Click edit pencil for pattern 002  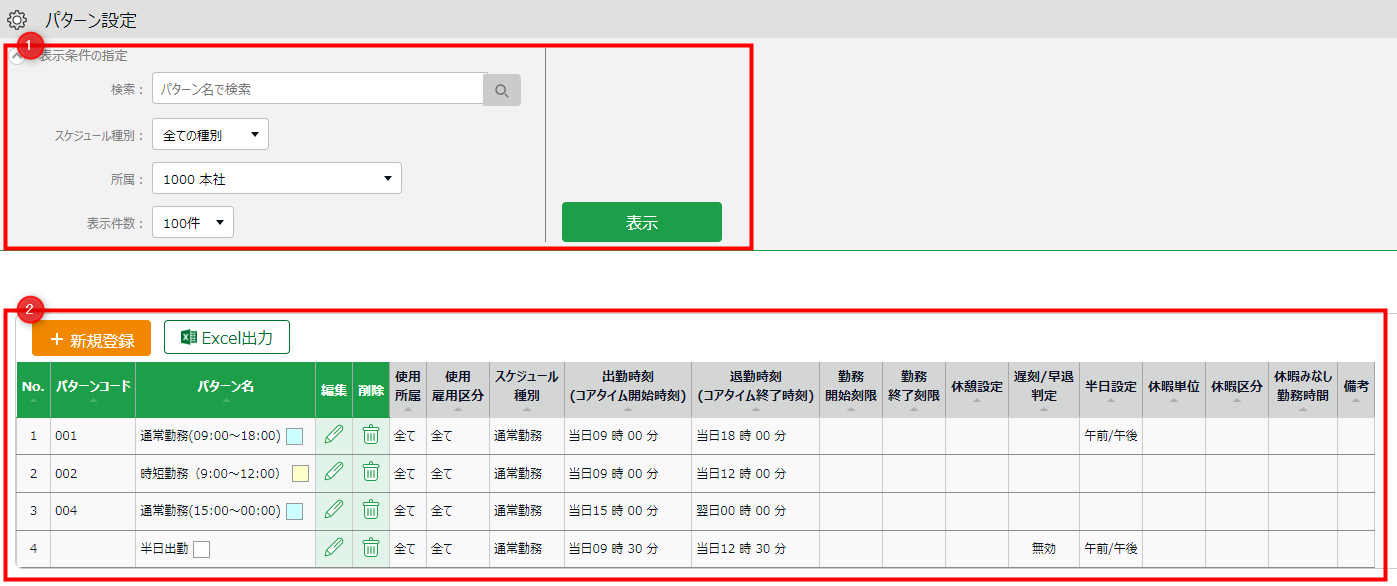pyautogui.click(x=334, y=472)
